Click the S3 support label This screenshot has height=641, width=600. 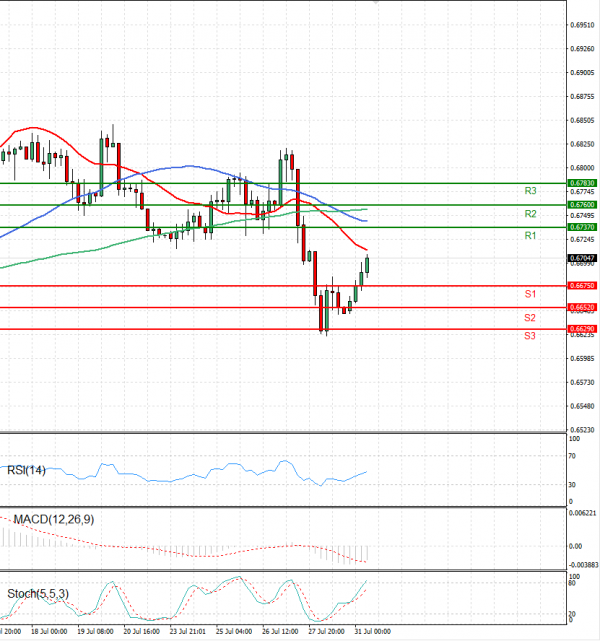pyautogui.click(x=530, y=336)
